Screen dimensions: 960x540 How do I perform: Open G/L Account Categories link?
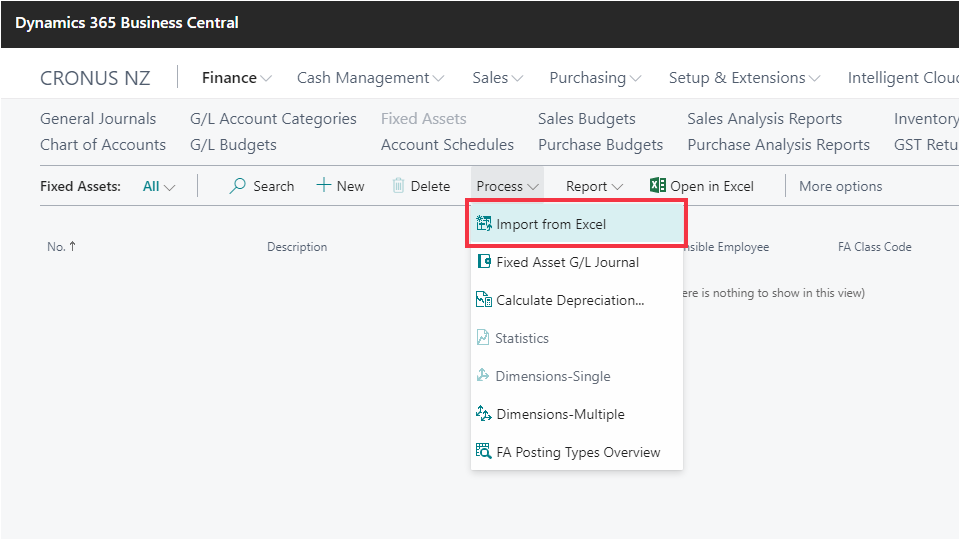273,119
